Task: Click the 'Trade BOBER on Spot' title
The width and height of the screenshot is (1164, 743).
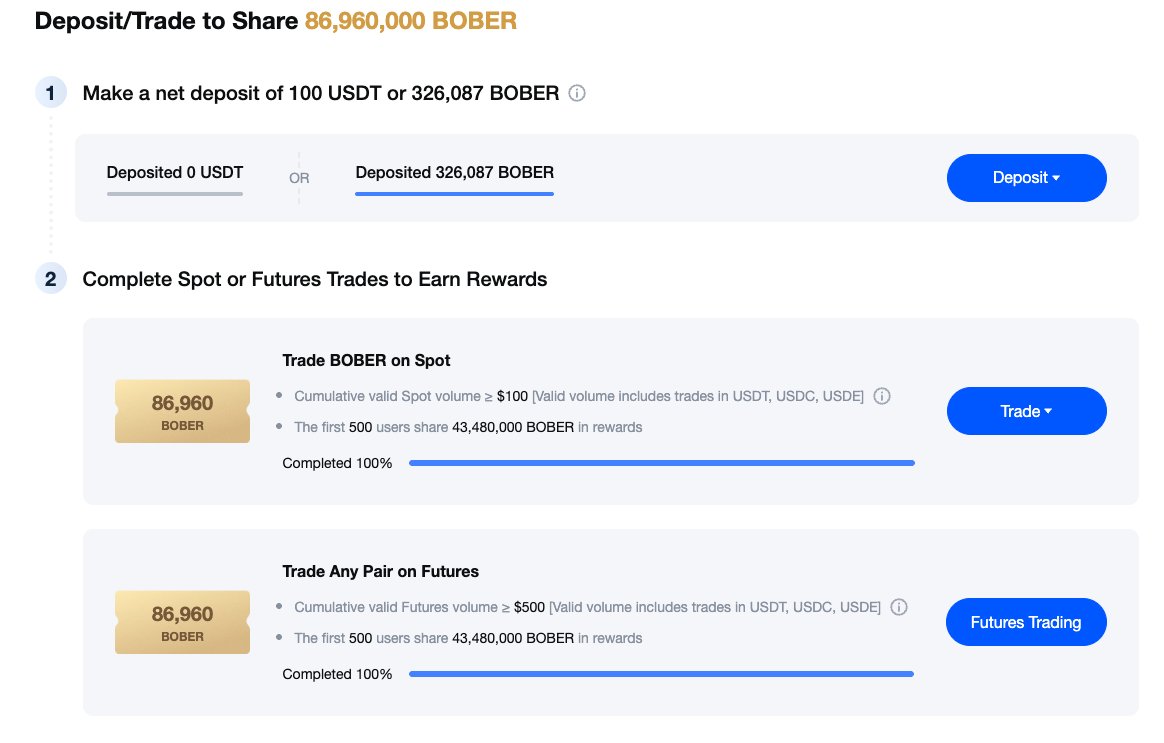Action: [x=366, y=361]
